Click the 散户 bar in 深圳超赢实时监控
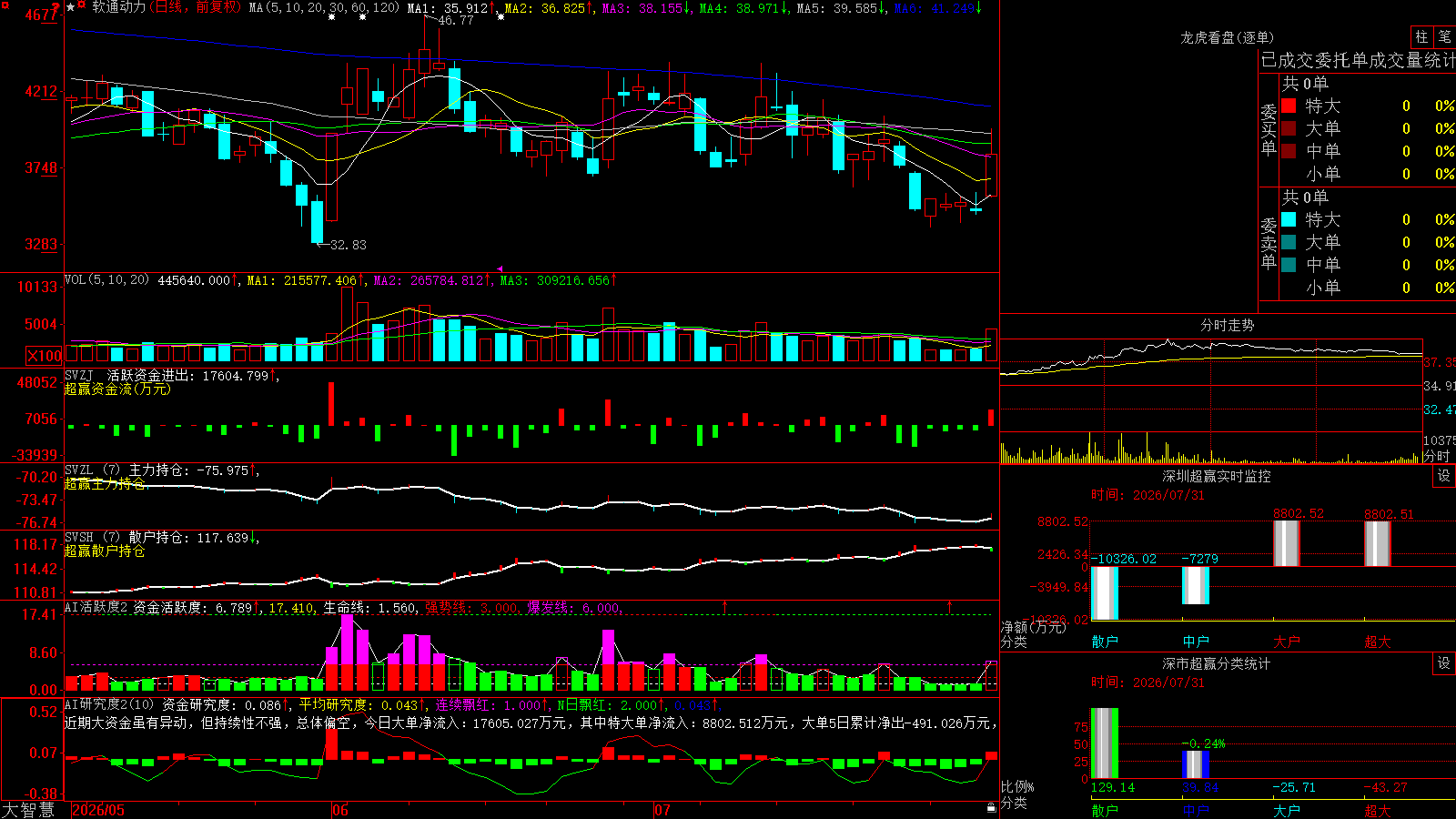1456x819 pixels. 1105,593
